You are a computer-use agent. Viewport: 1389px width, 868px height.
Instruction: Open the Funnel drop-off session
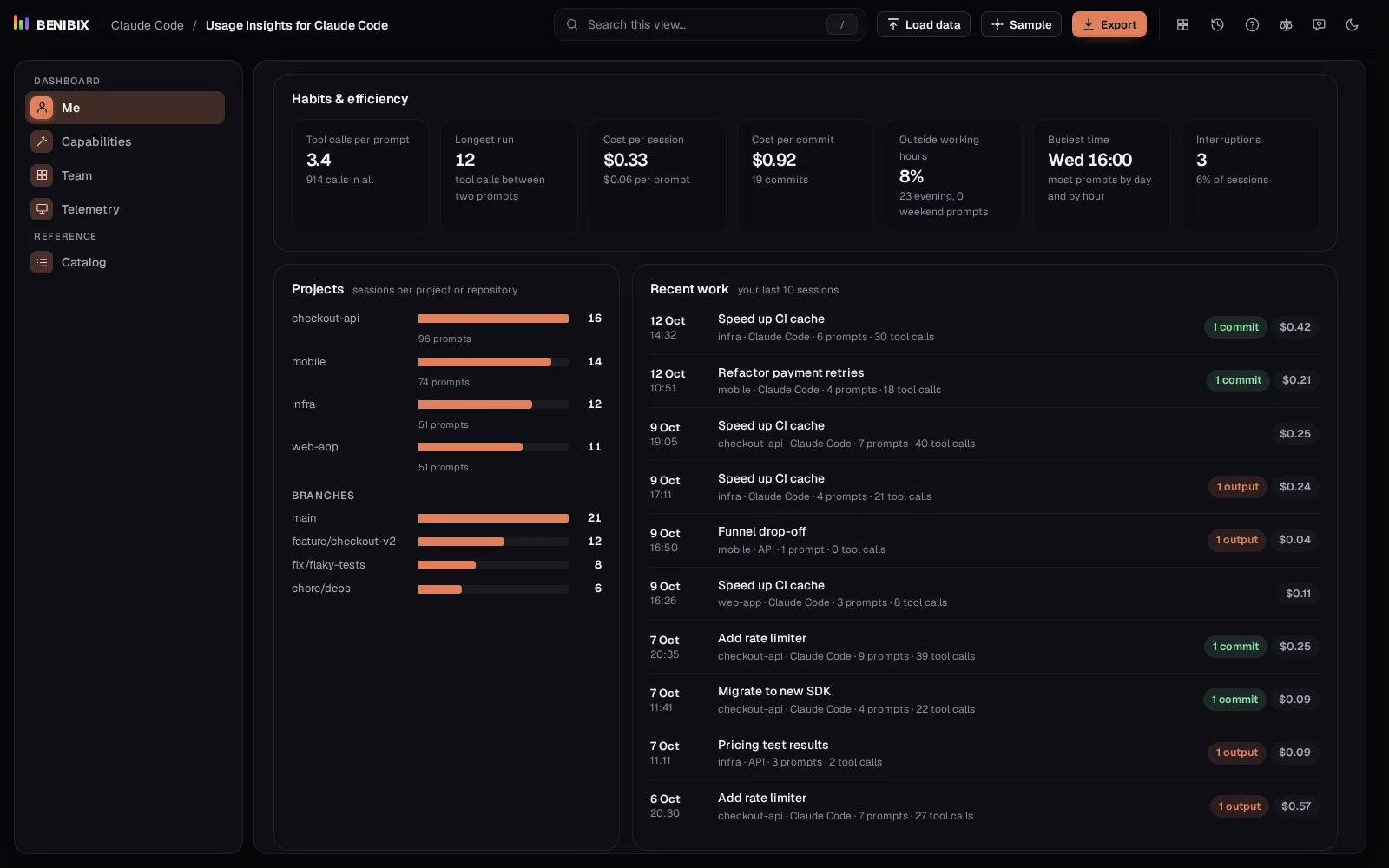(984, 540)
